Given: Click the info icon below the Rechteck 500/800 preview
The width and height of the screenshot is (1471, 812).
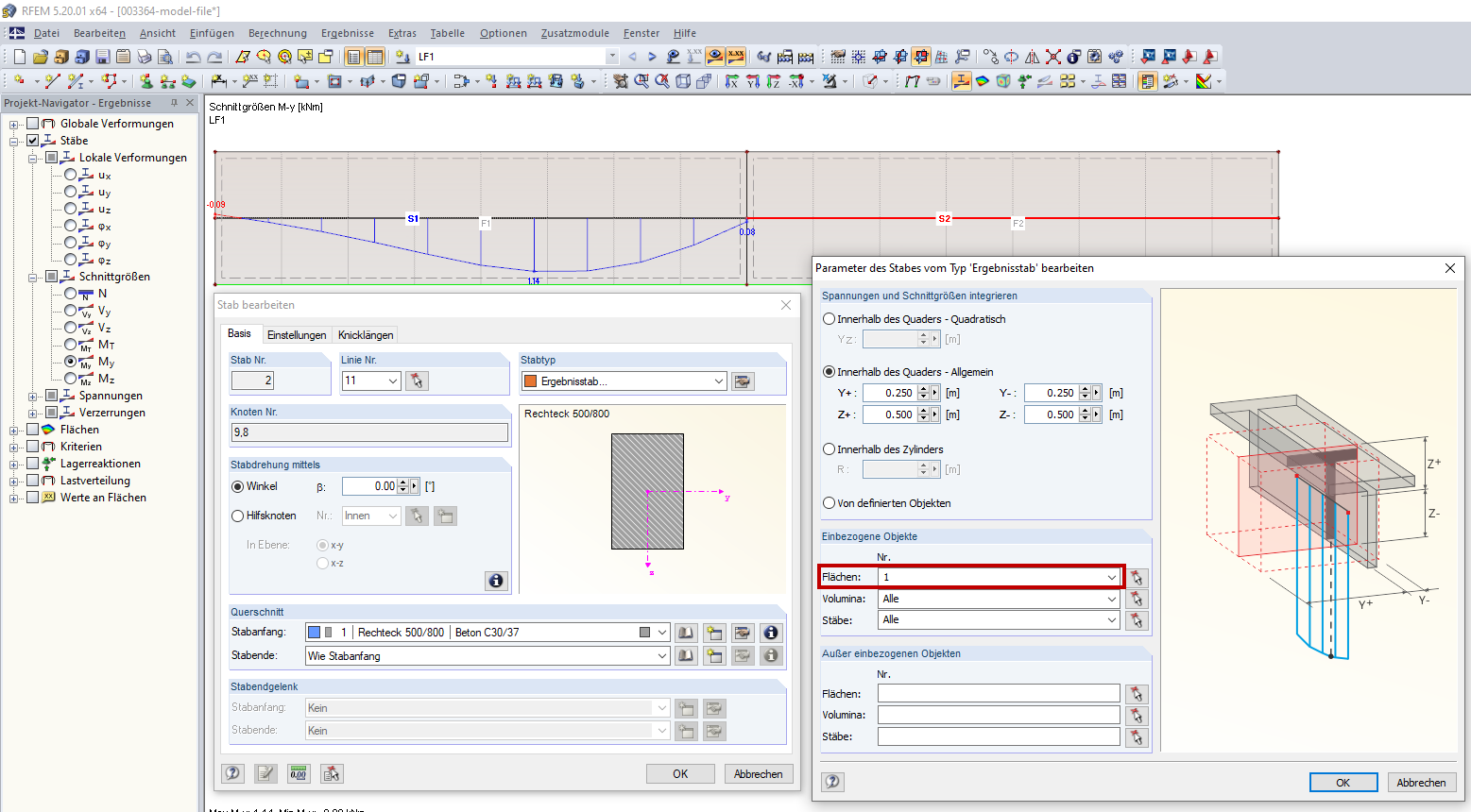Looking at the screenshot, I should pos(496,581).
